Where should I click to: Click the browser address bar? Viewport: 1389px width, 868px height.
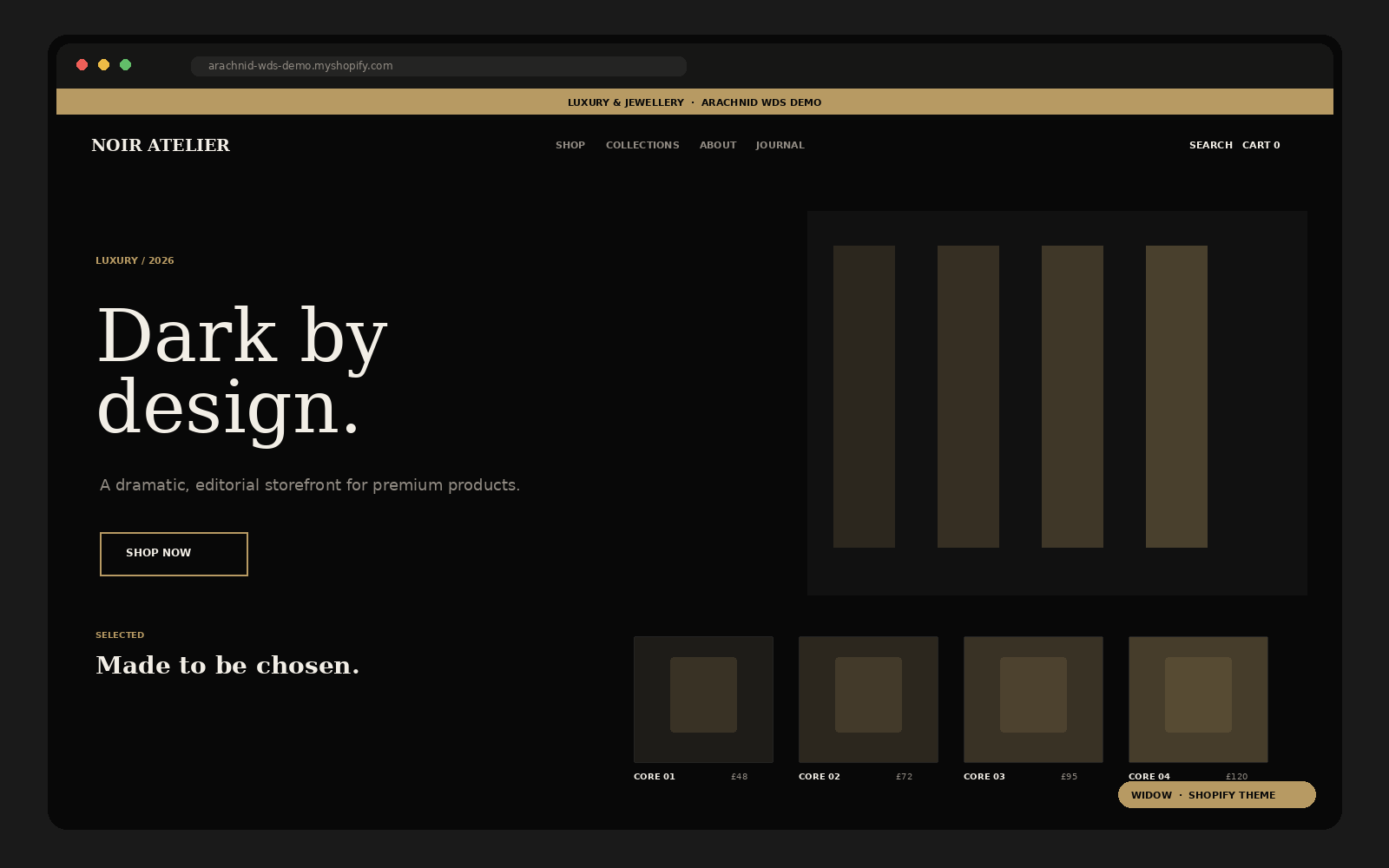point(438,66)
